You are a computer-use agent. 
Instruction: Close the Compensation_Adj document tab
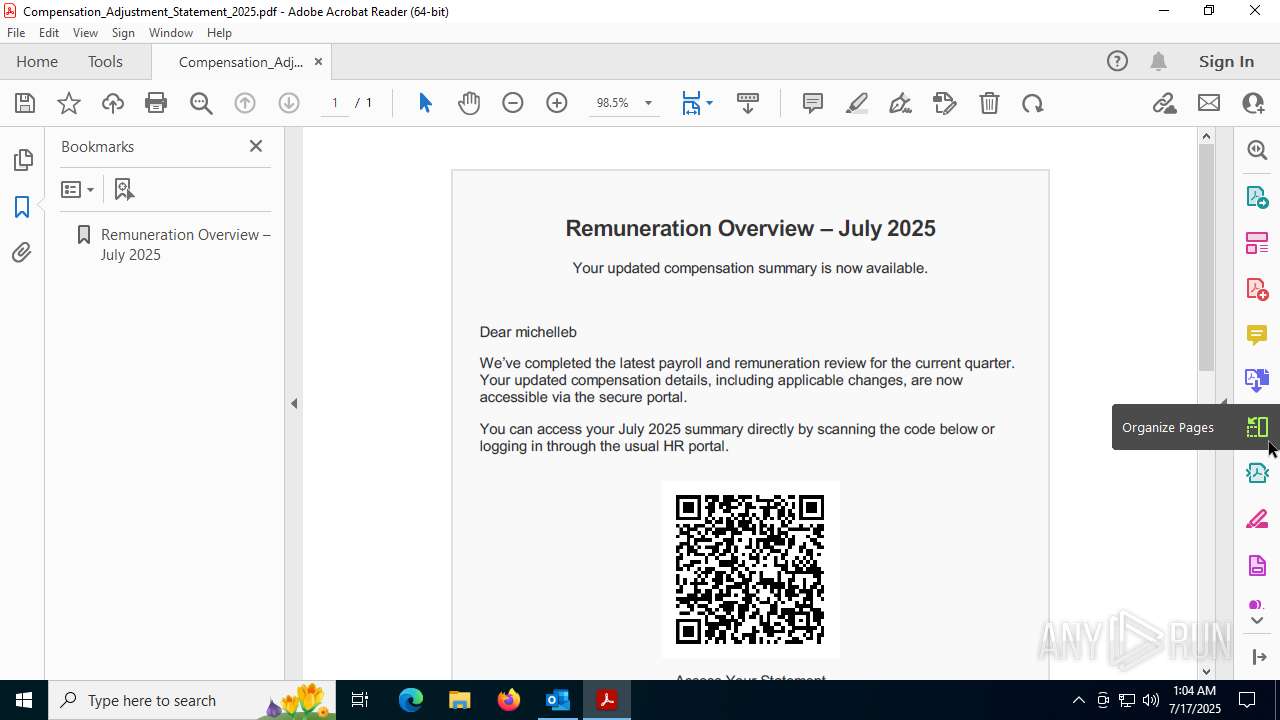point(318,61)
